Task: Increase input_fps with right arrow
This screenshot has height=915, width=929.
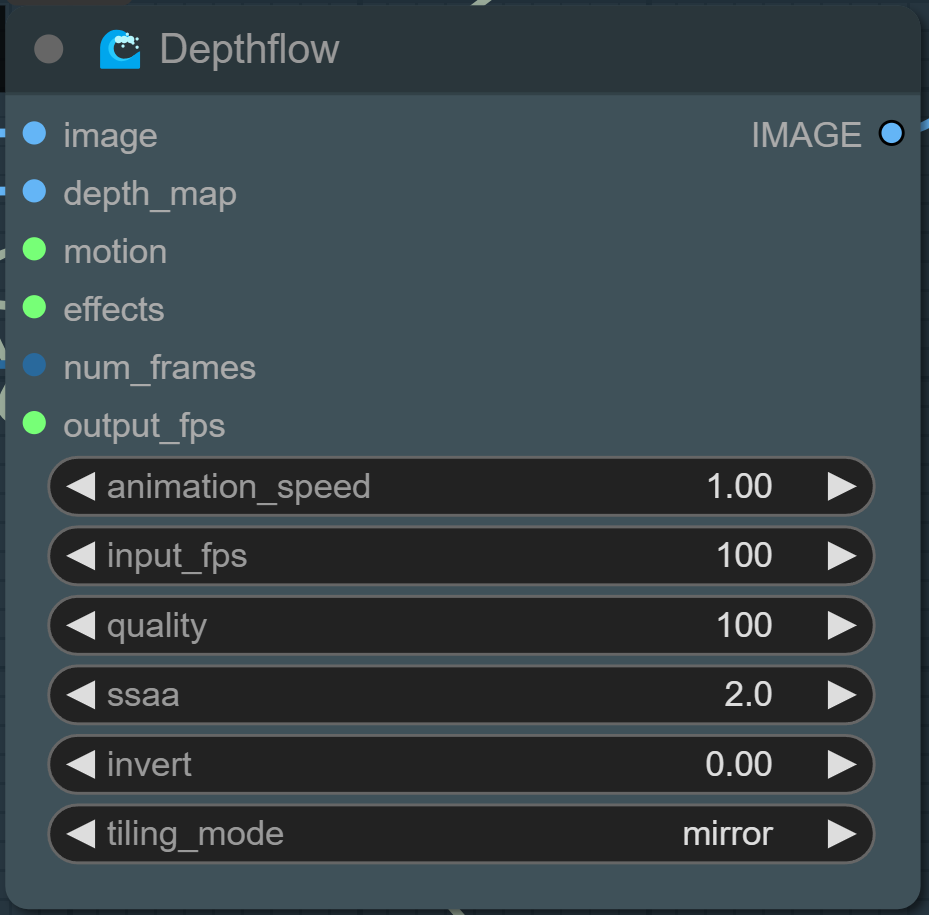Action: (842, 556)
